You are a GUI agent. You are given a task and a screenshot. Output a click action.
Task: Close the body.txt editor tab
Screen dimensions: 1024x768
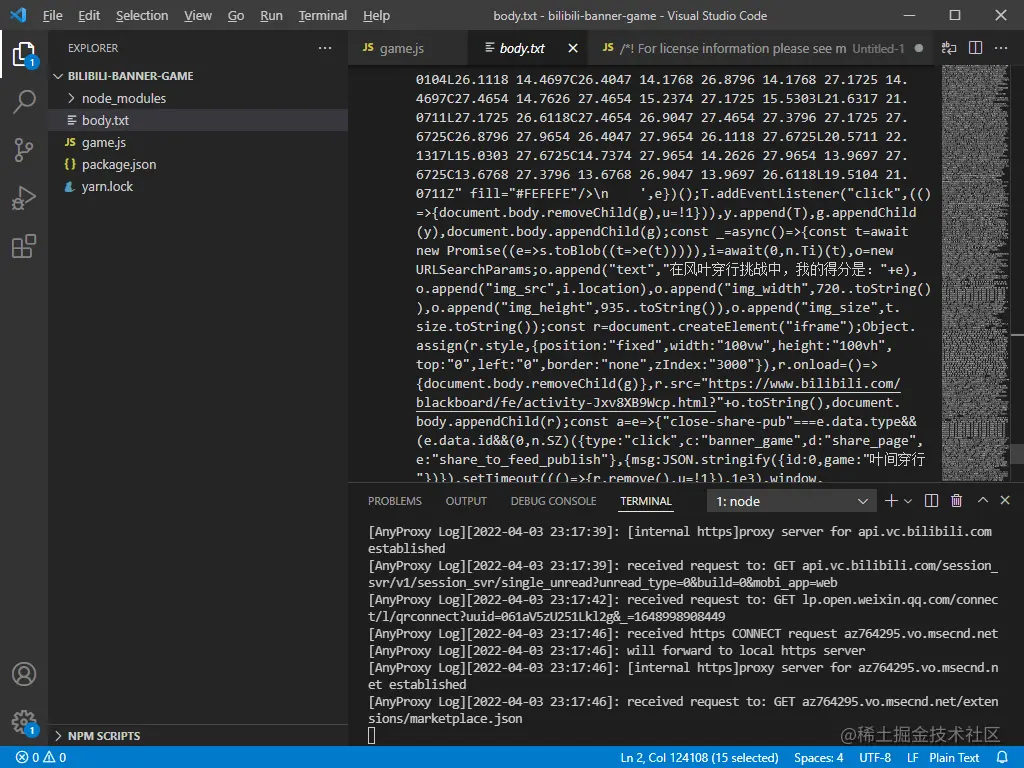click(x=573, y=48)
